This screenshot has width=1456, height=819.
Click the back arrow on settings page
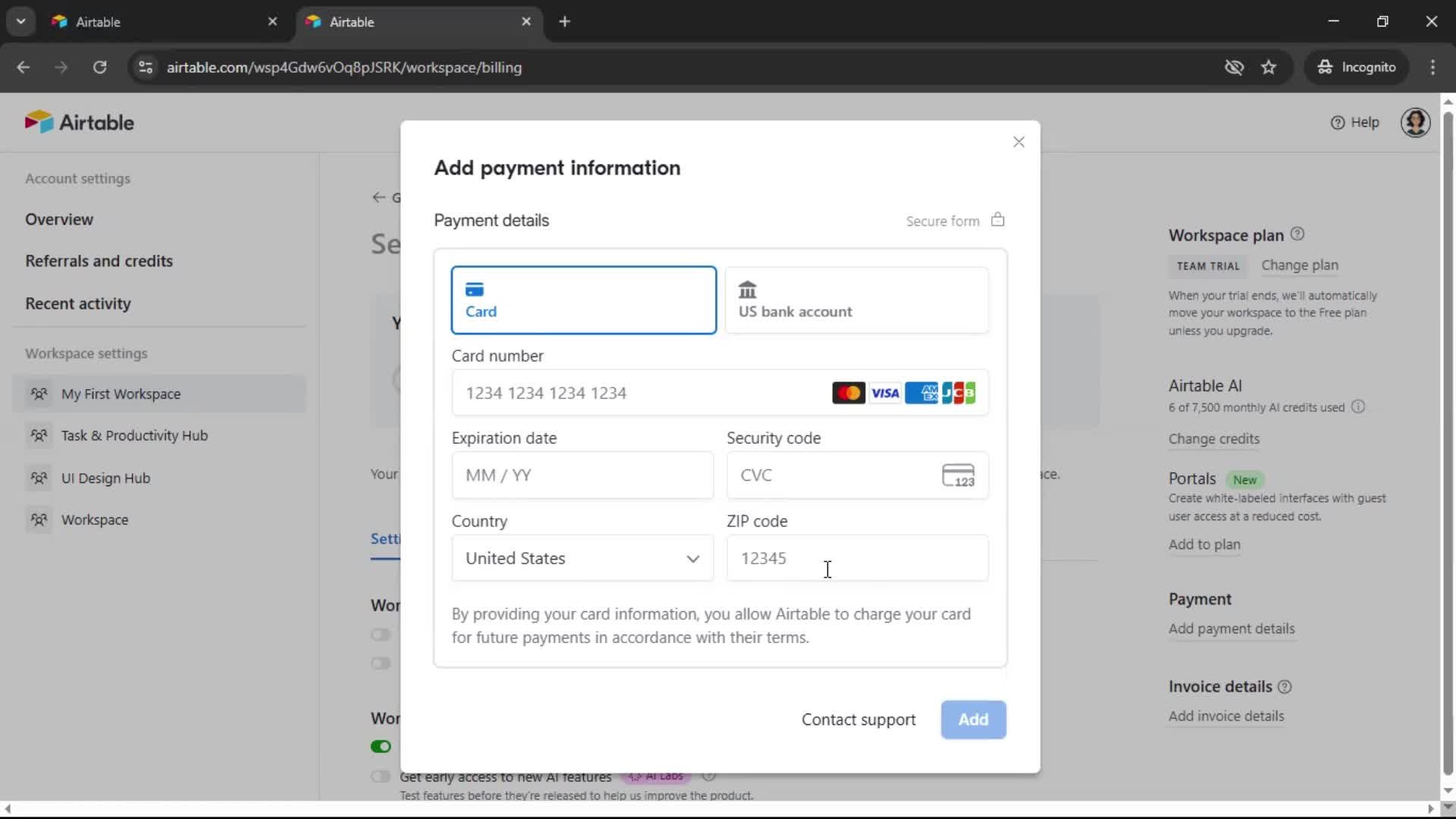(x=378, y=197)
